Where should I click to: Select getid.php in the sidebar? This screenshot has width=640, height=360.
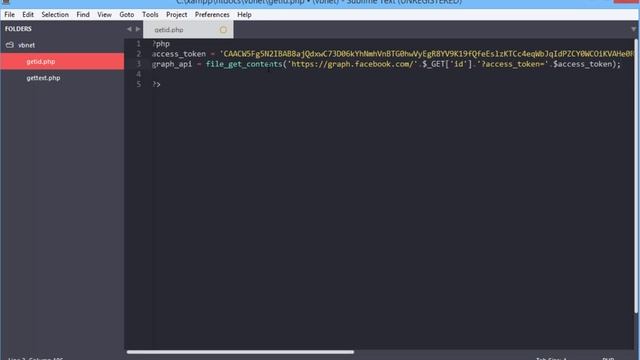(62, 62)
